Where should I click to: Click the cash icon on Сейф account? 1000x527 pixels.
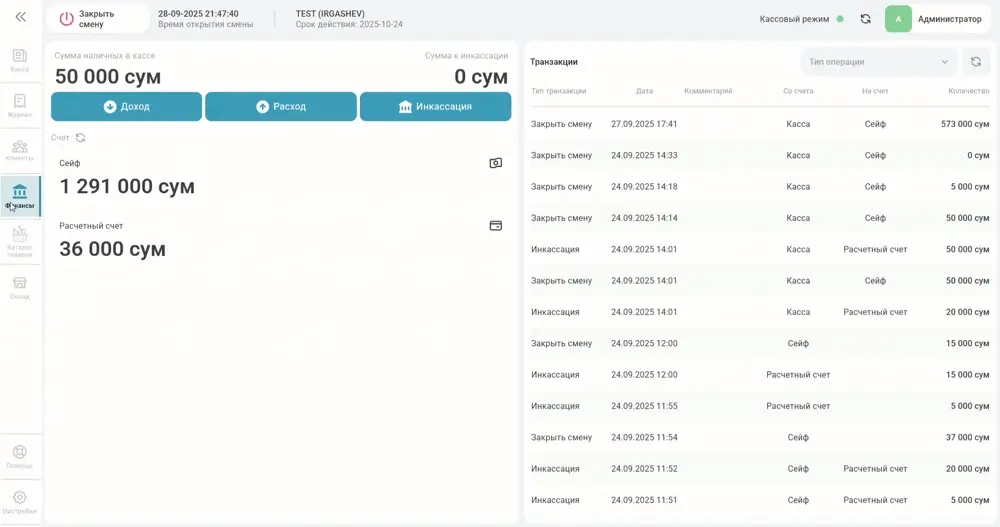[496, 163]
